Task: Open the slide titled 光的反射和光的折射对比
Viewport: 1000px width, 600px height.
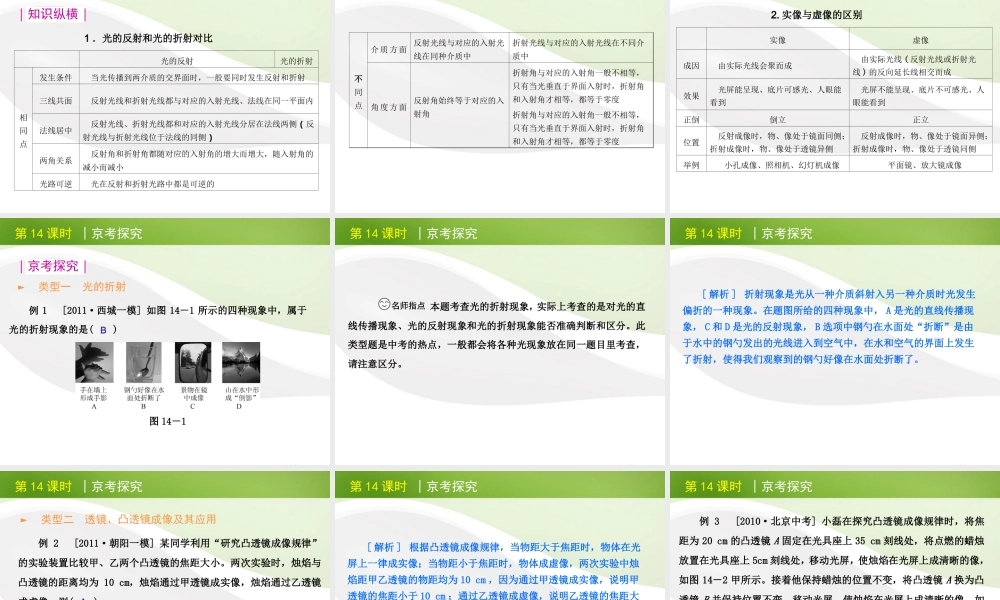Action: (x=165, y=106)
